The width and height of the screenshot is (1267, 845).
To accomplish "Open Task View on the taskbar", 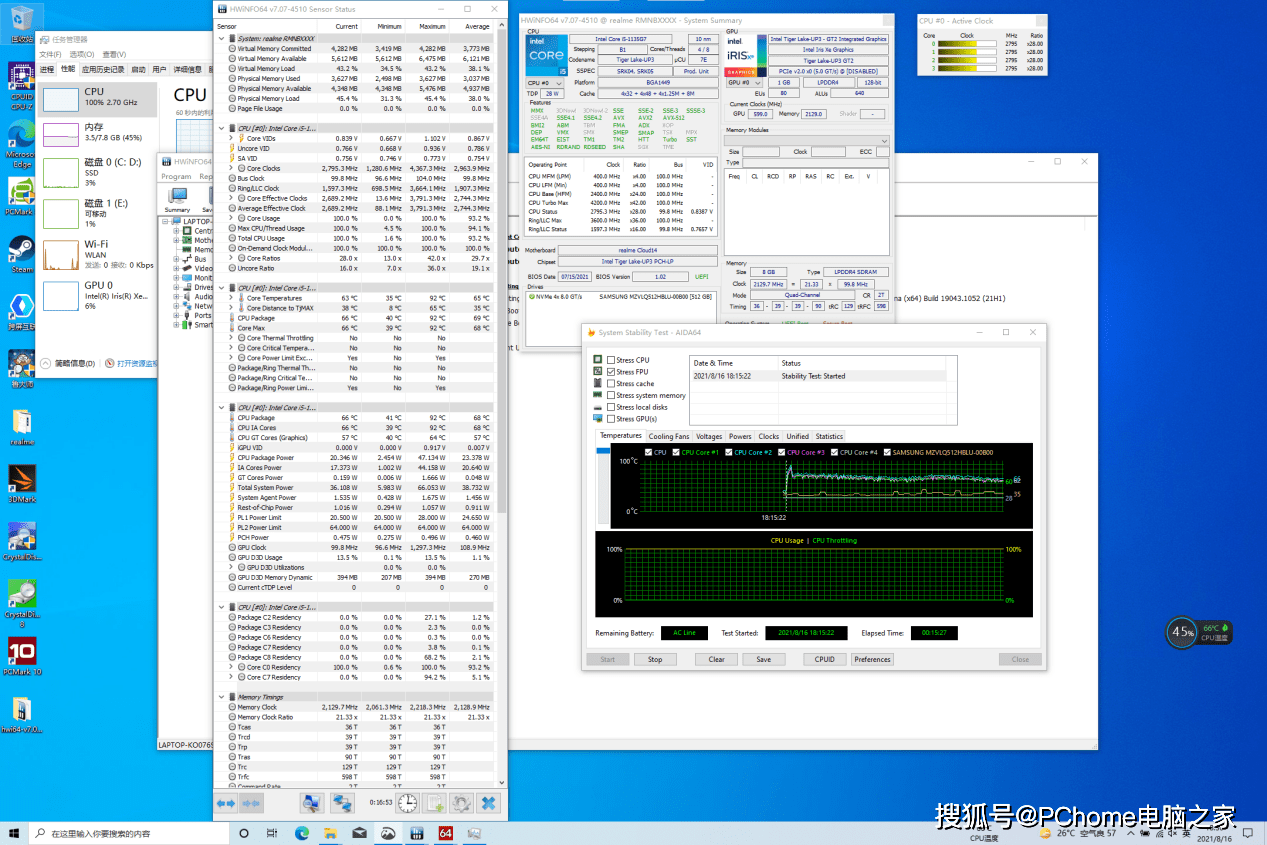I will [272, 833].
